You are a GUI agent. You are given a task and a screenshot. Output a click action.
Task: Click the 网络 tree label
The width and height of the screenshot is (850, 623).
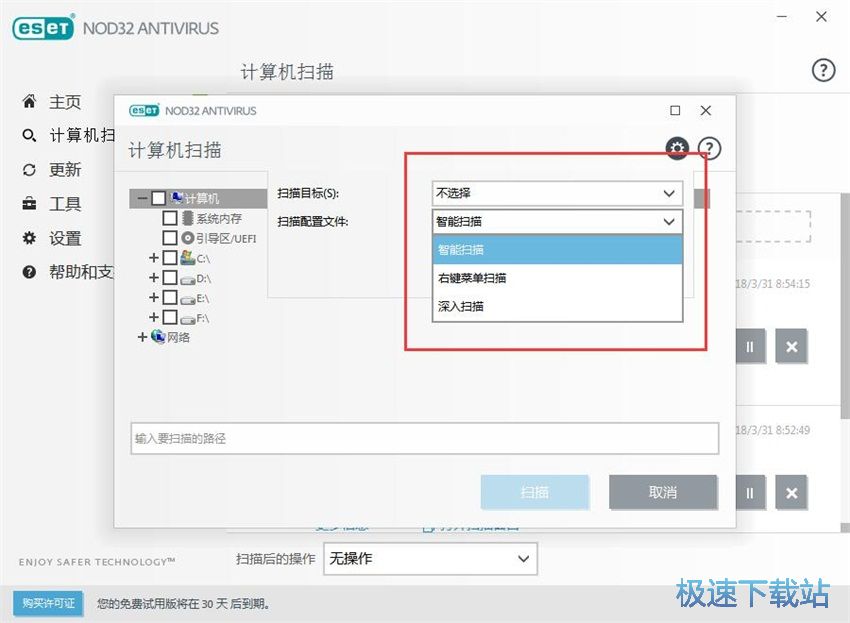tap(178, 337)
